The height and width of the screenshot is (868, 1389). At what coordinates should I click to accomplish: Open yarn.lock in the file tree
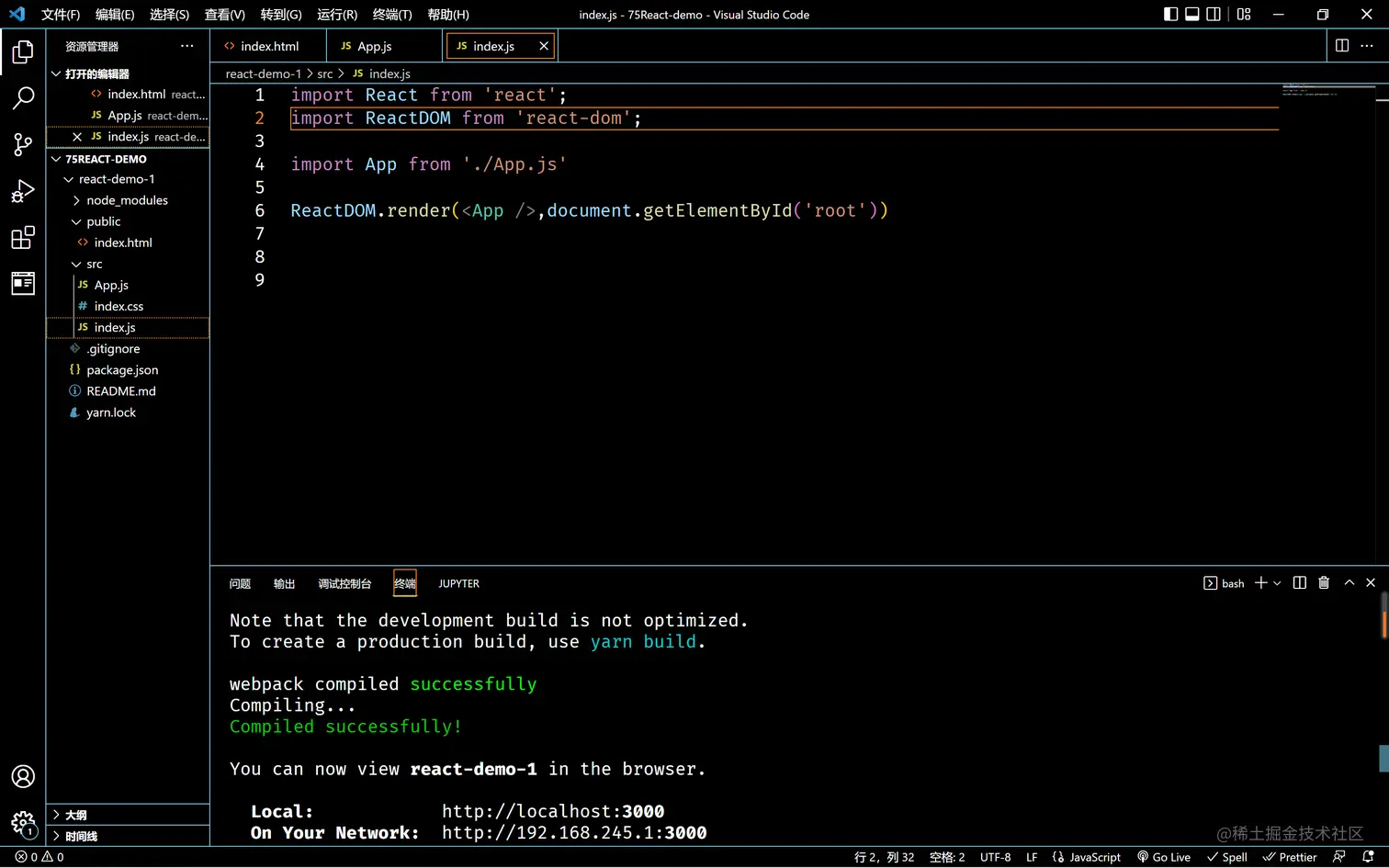pos(111,412)
